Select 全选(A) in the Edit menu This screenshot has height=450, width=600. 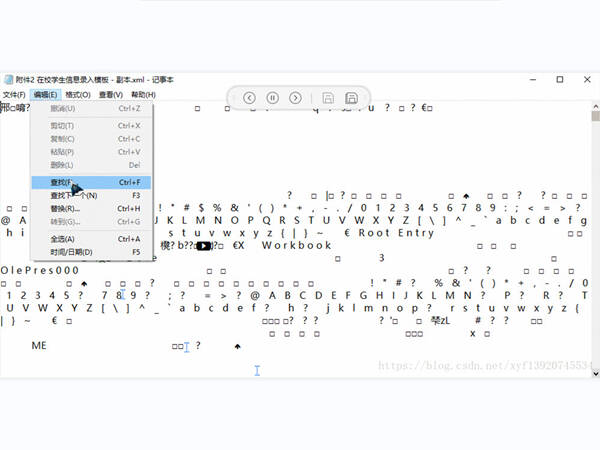pos(91,239)
